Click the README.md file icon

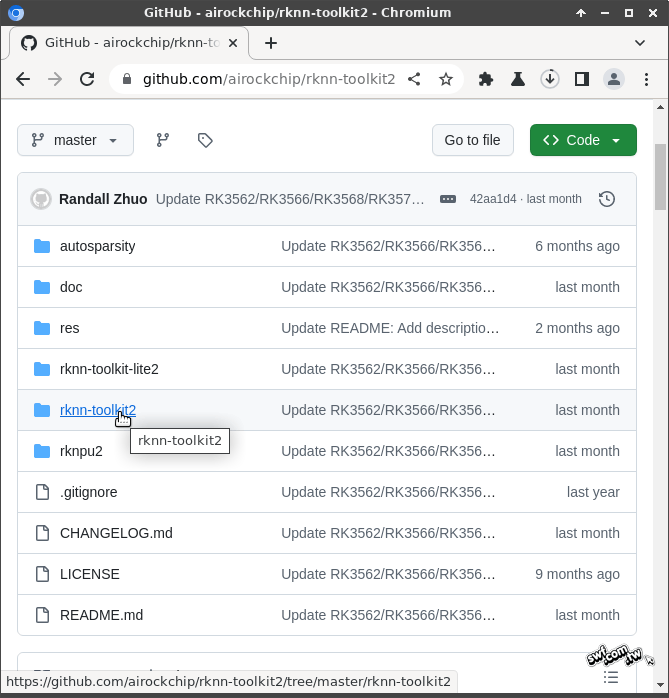(x=42, y=615)
